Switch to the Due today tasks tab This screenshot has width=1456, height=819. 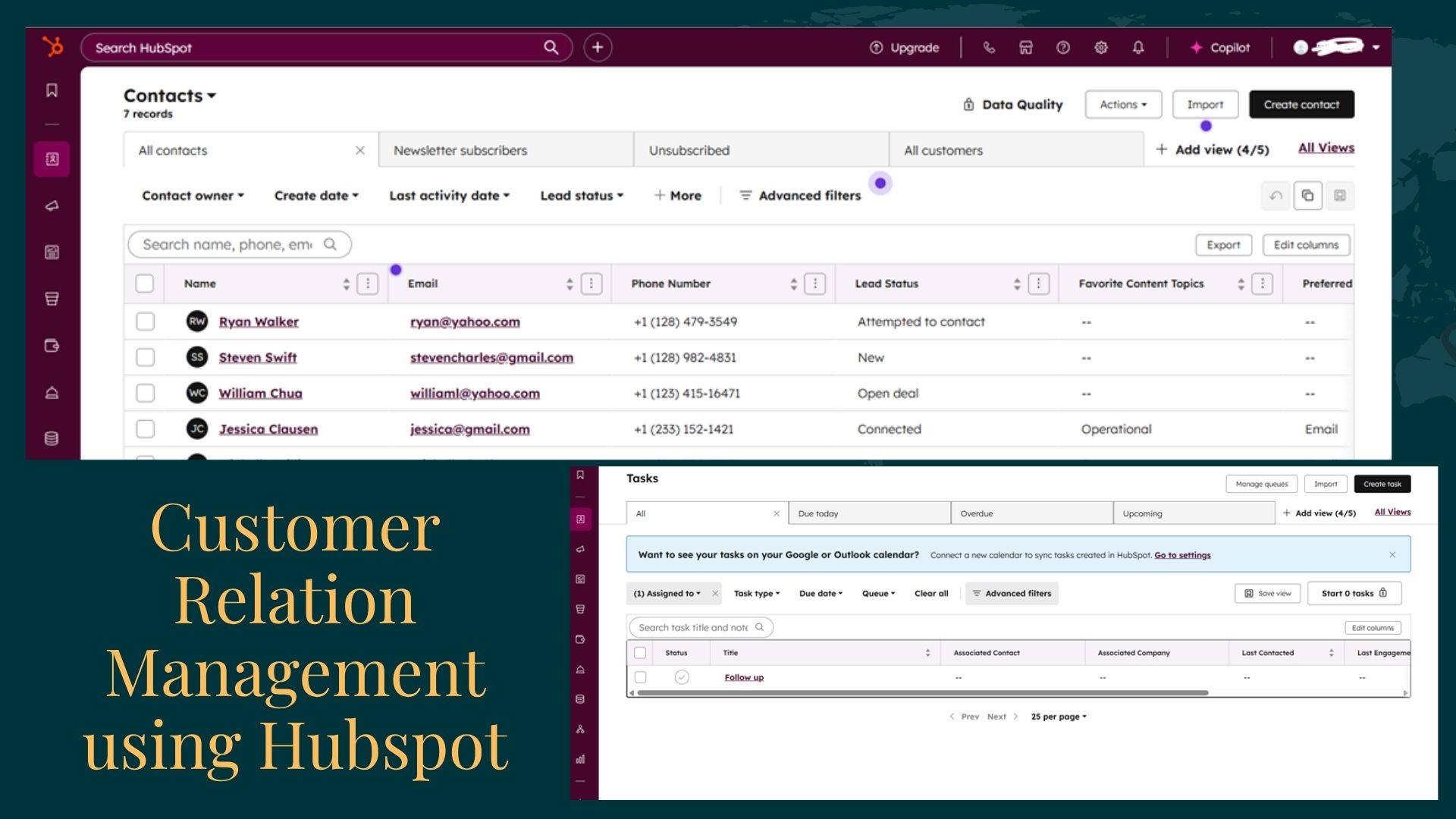[869, 513]
